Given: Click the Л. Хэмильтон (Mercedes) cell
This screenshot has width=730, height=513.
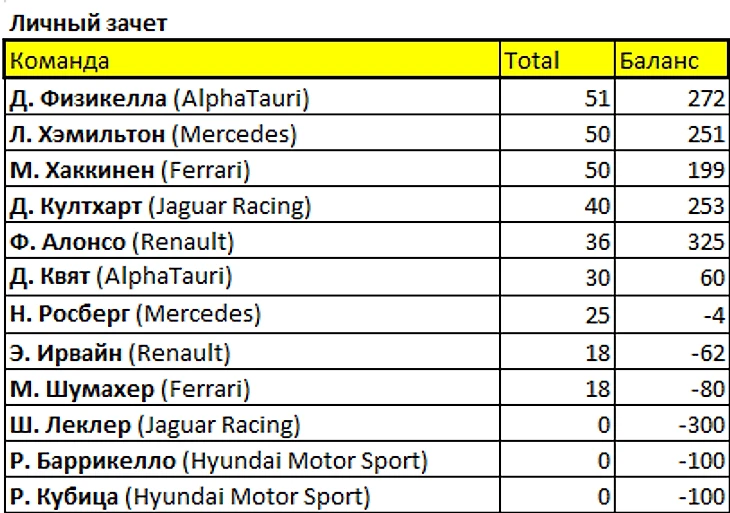Looking at the screenshot, I should click(x=252, y=133).
